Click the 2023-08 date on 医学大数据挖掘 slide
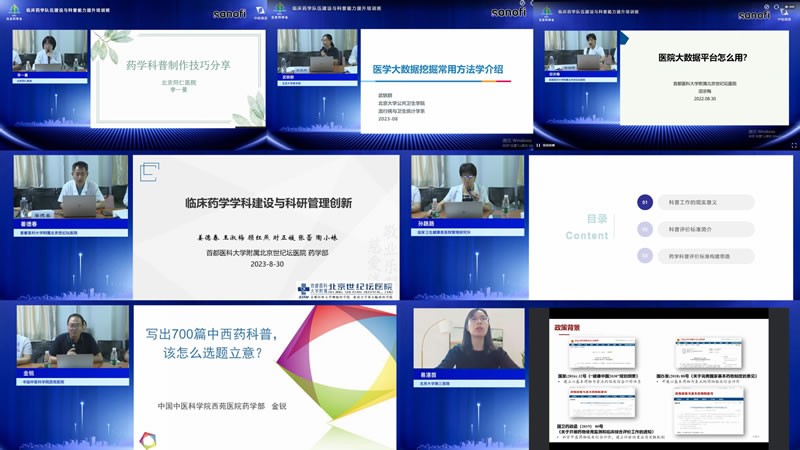 [388, 119]
